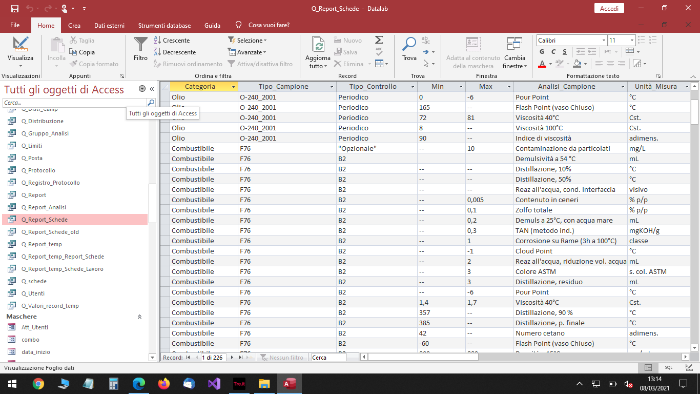Toggle bold G formatting

[x=542, y=52]
